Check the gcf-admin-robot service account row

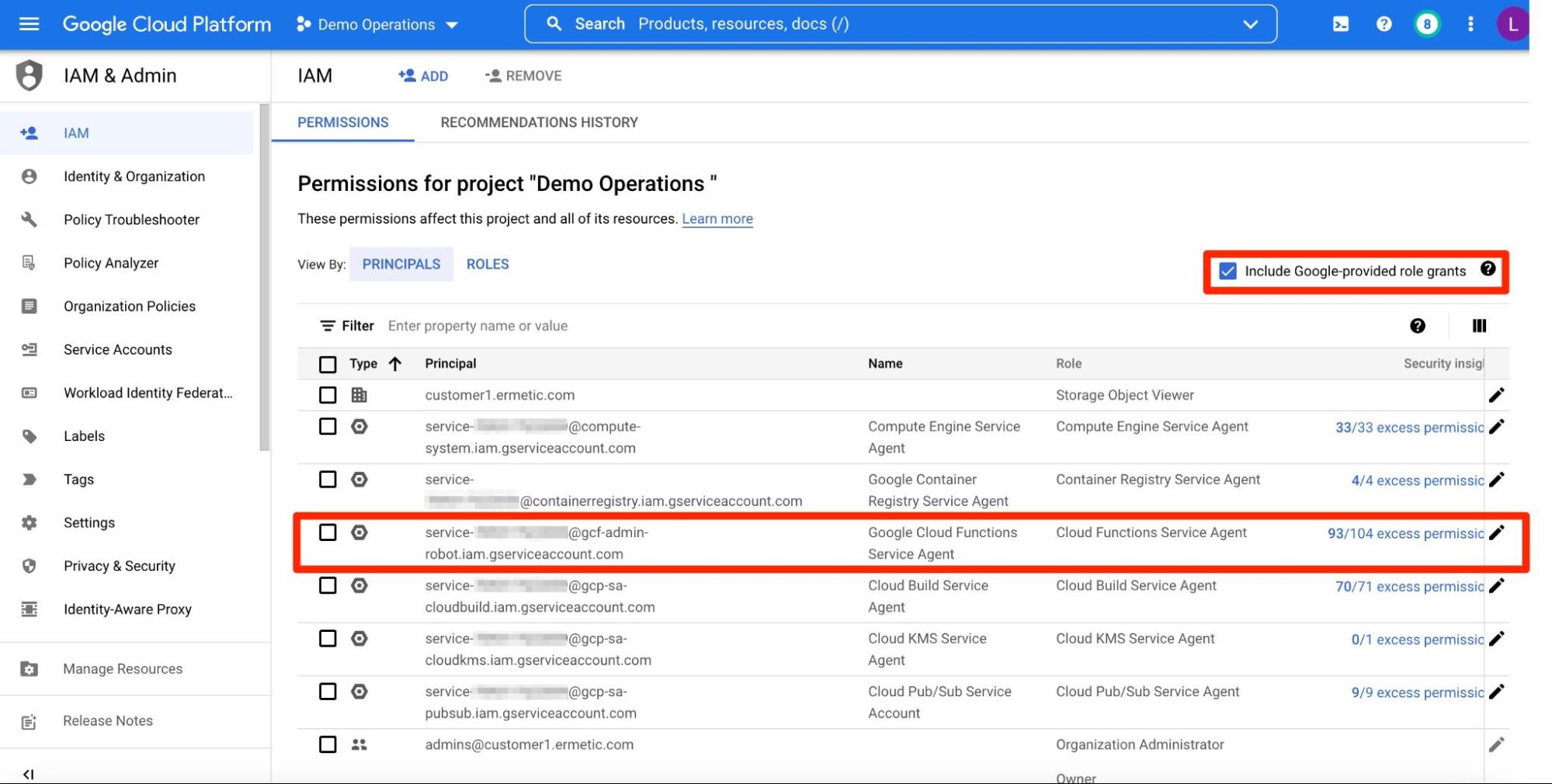(328, 532)
